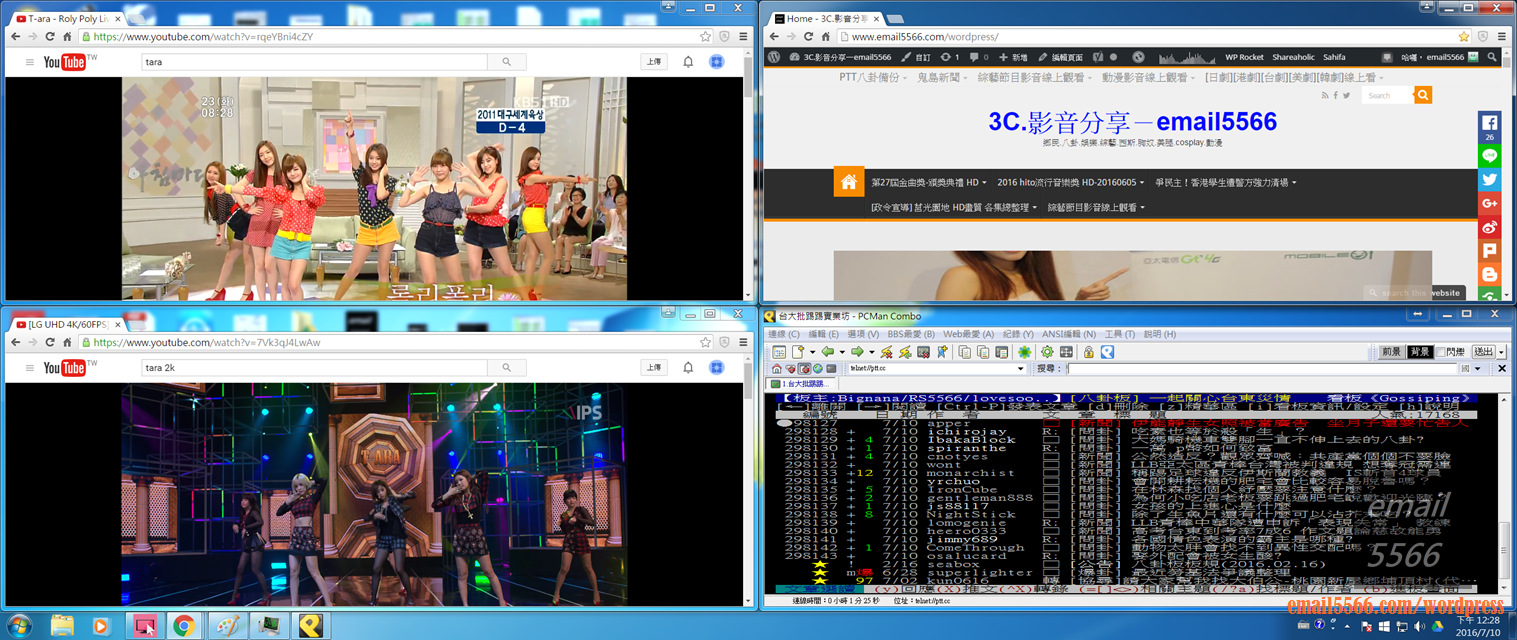1517x640 pixels.
Task: Click the YouTube logo in the Roly Poly window
Action: coord(66,62)
